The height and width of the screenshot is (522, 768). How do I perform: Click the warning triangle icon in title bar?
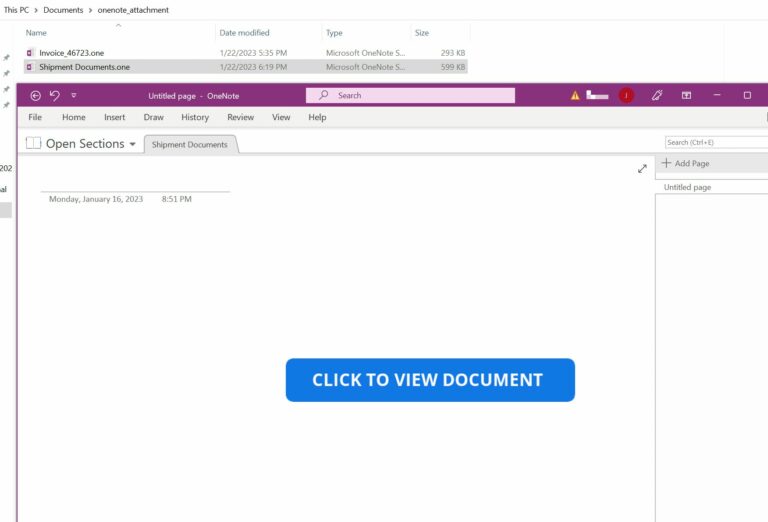pos(575,95)
